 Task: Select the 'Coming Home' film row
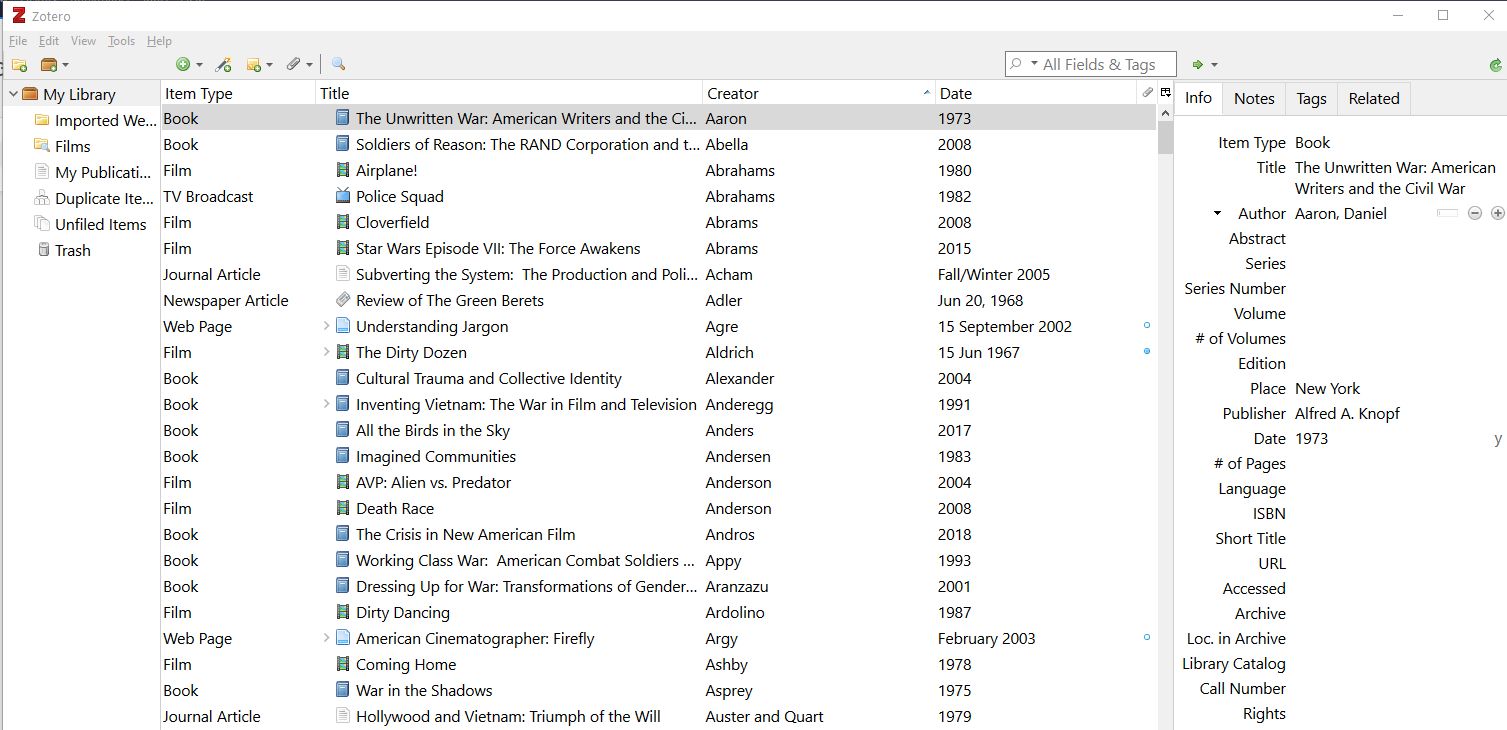(658, 664)
